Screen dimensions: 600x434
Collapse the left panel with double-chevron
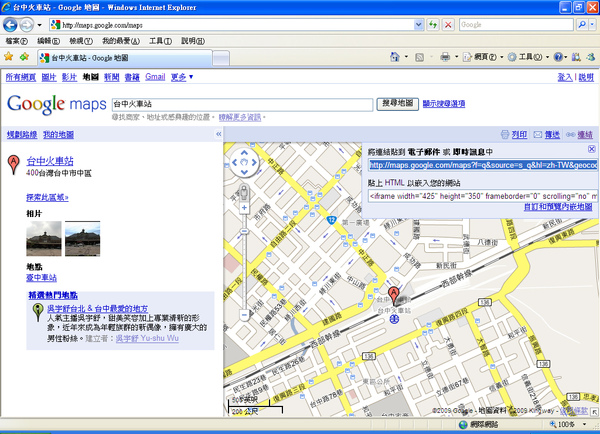[x=218, y=134]
